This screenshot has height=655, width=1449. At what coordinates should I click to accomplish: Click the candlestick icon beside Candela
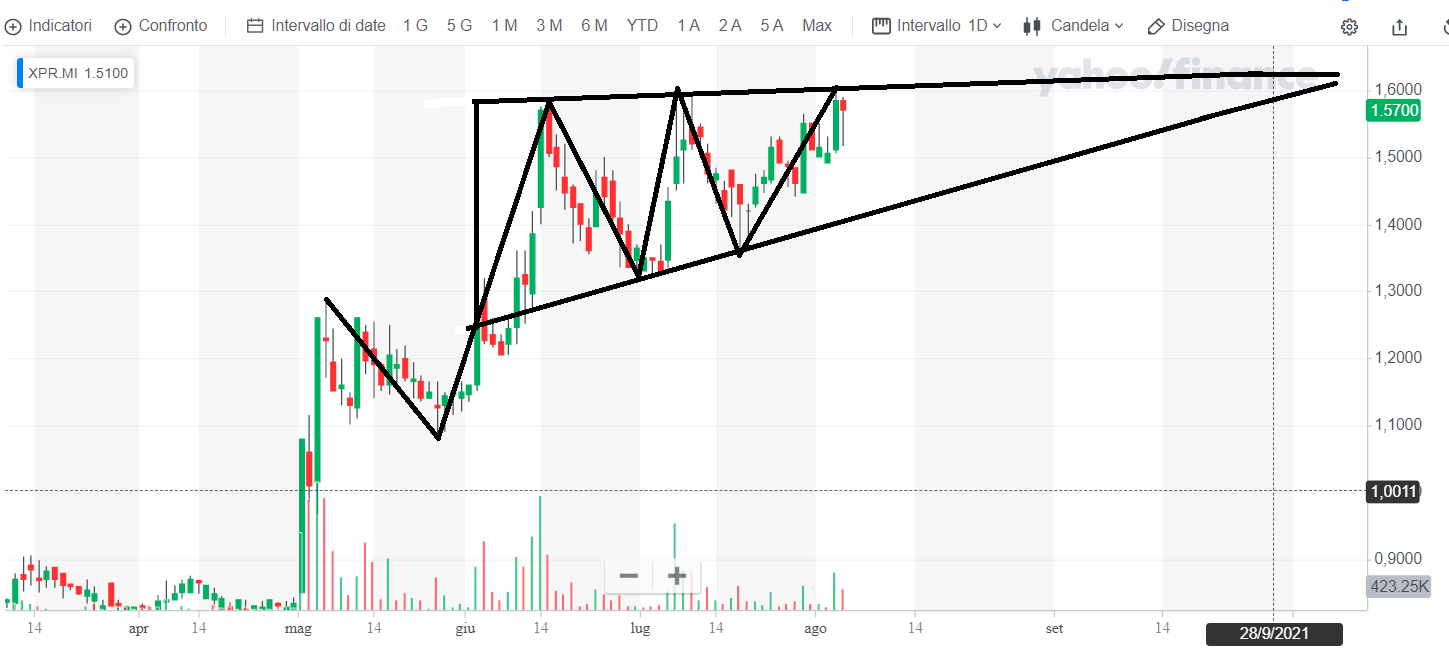[1033, 26]
